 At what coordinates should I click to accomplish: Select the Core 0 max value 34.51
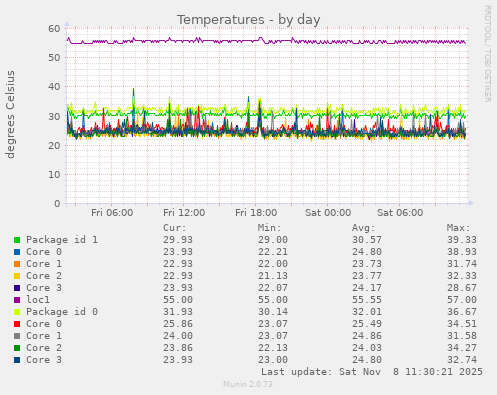point(462,324)
